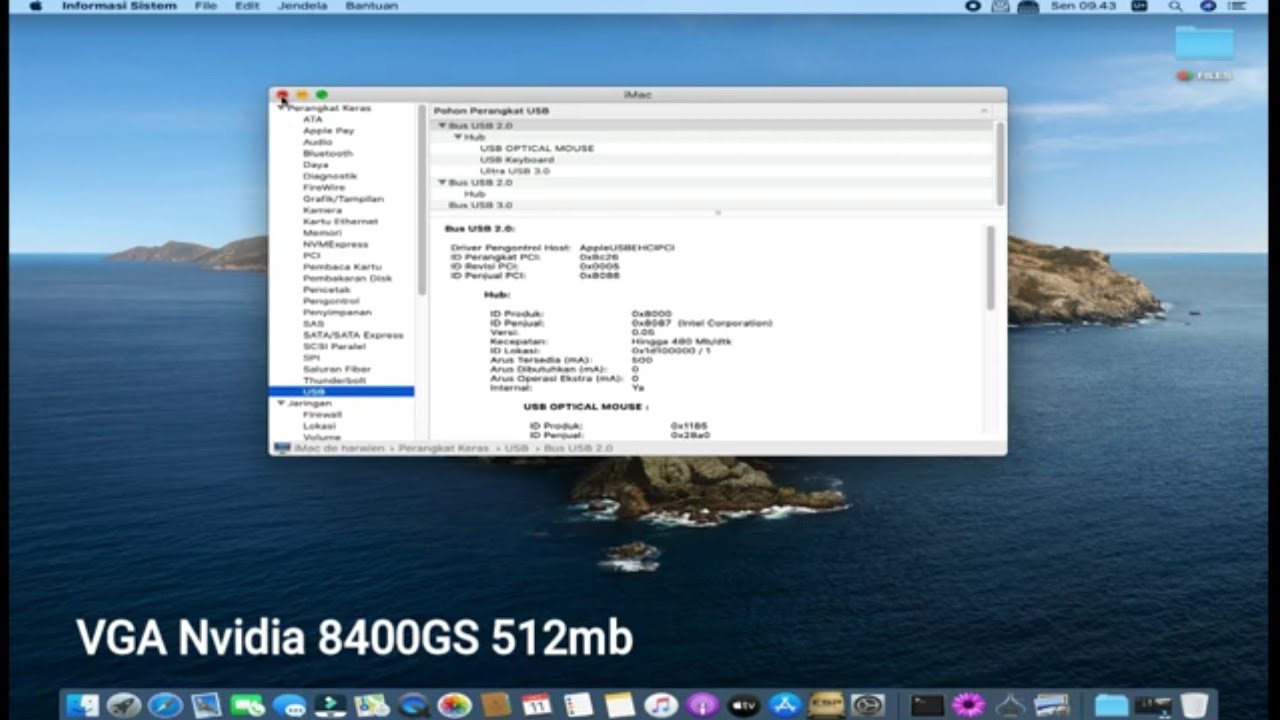Click detail pane vertical scrollbar
This screenshot has height=720, width=1280.
point(991,267)
